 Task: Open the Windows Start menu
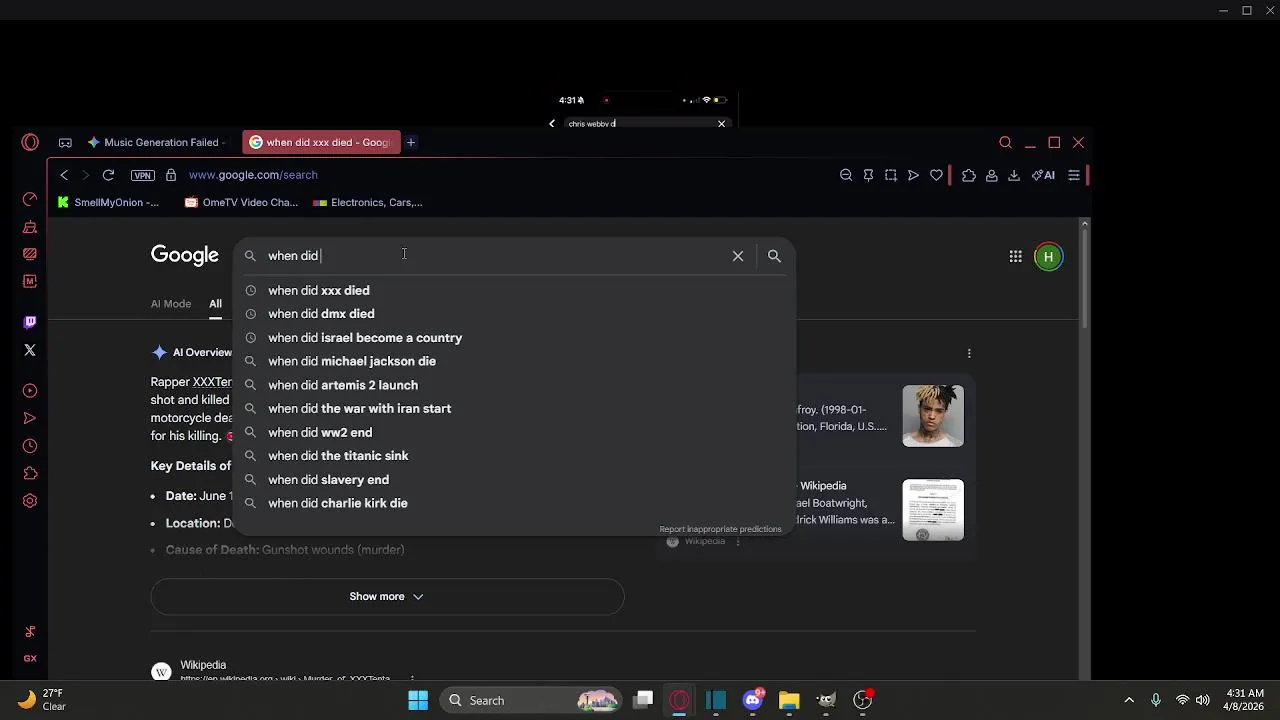click(418, 700)
